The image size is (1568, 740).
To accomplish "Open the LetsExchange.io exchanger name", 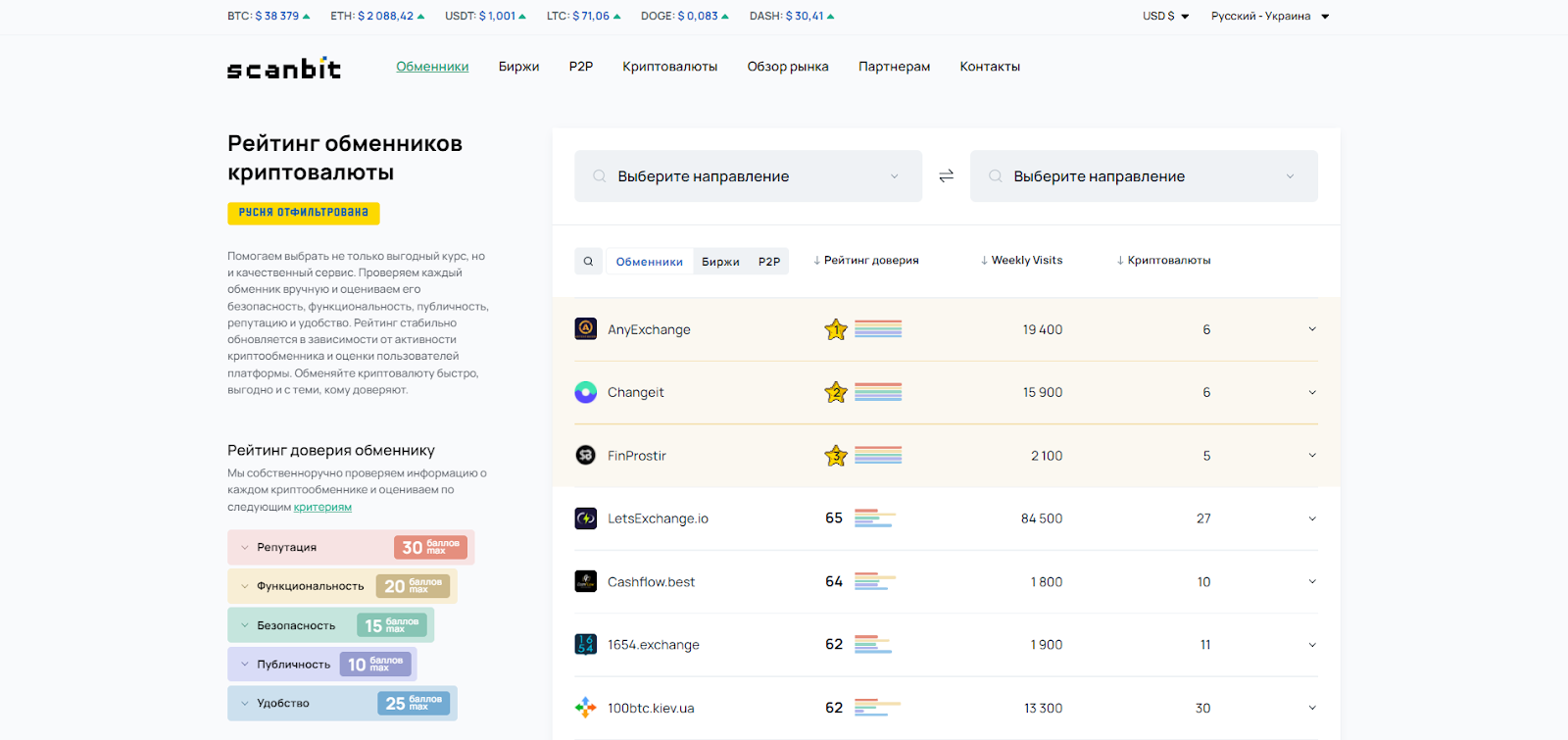I will (x=658, y=518).
